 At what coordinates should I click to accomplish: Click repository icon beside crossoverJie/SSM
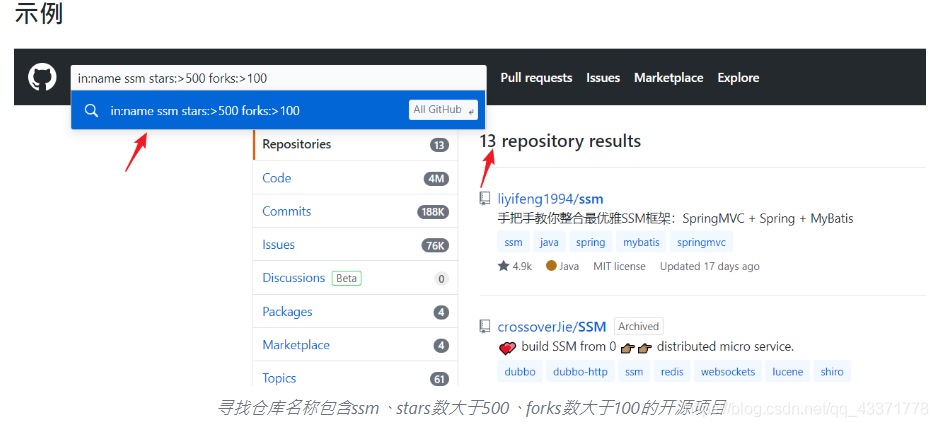point(485,327)
